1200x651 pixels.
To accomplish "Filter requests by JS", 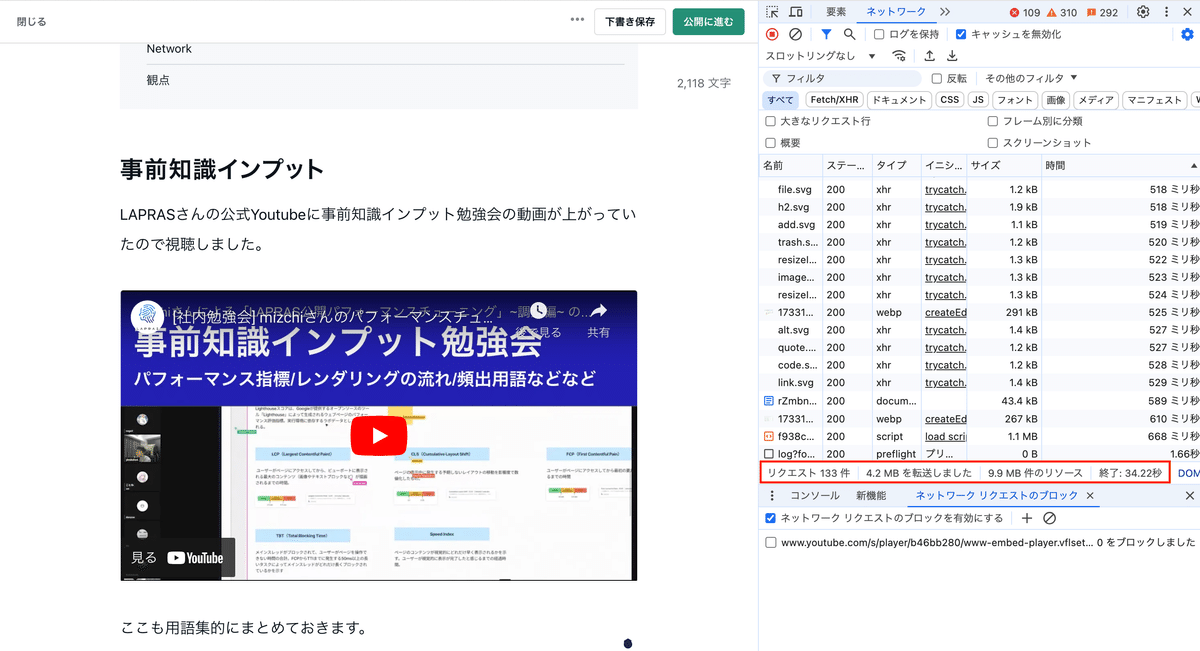I will 979,100.
